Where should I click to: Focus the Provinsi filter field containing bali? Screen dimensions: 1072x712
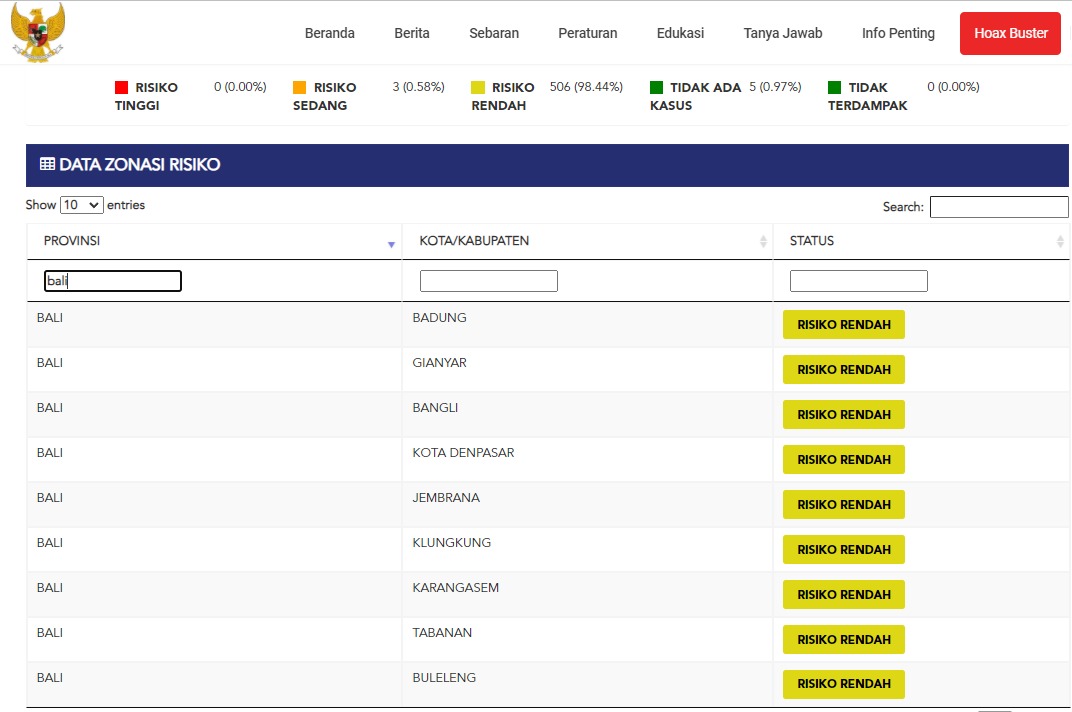click(113, 281)
